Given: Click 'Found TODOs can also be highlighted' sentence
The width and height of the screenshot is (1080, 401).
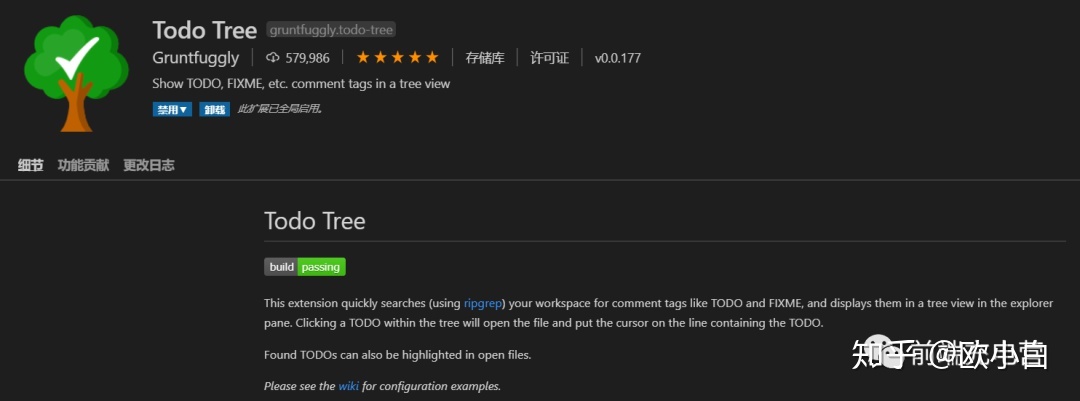Looking at the screenshot, I should (x=398, y=356).
